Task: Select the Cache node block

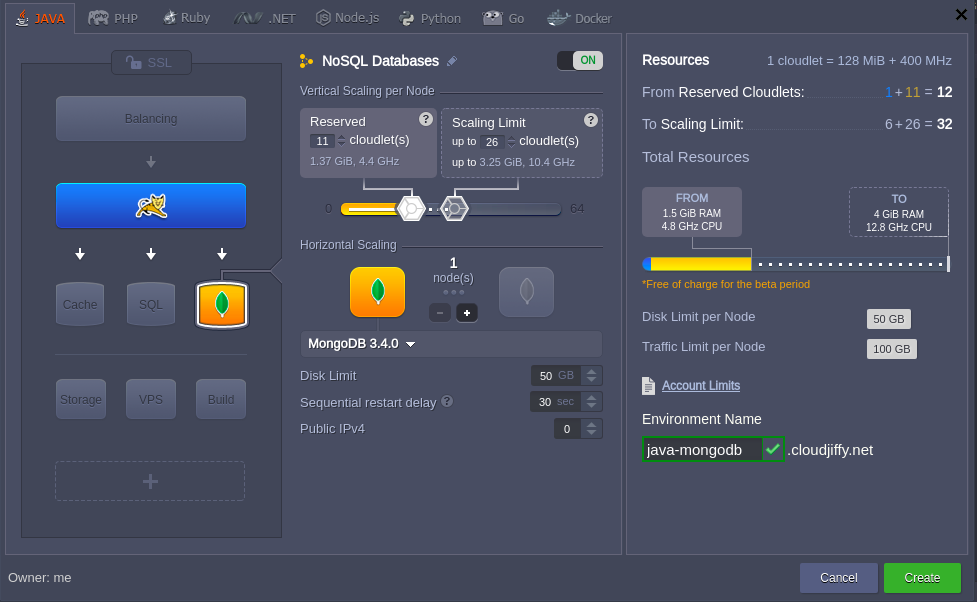Action: 80,304
